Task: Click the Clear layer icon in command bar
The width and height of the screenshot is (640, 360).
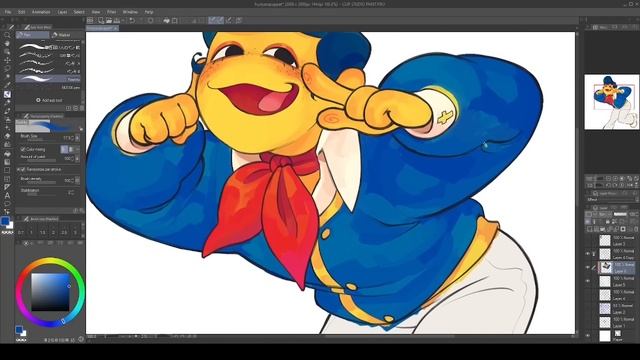Action: [151, 20]
